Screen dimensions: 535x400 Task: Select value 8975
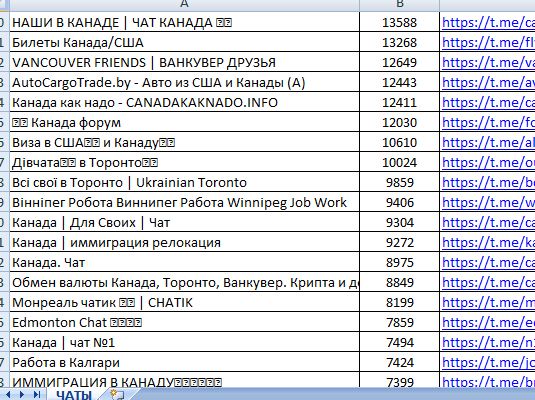click(x=400, y=262)
